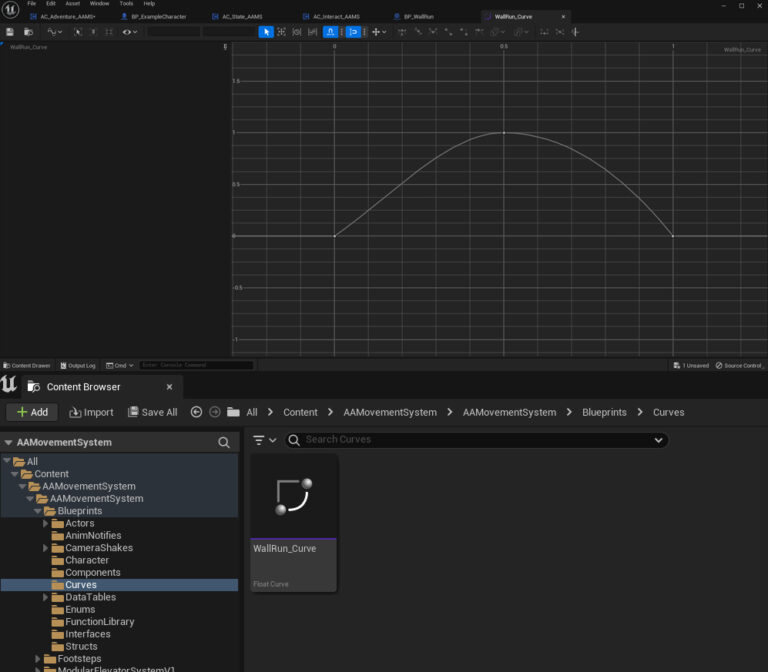The height and width of the screenshot is (672, 768).
Task: Click the search icon beside AAMovementSystem header
Action: point(224,442)
